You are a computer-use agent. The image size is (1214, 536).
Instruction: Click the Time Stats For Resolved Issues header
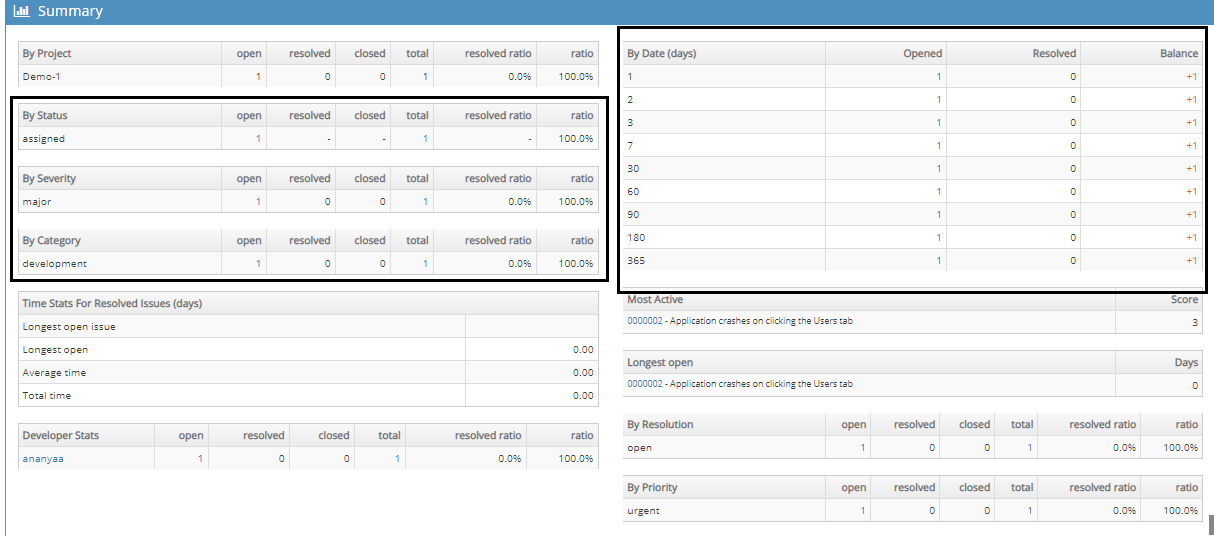(x=112, y=303)
